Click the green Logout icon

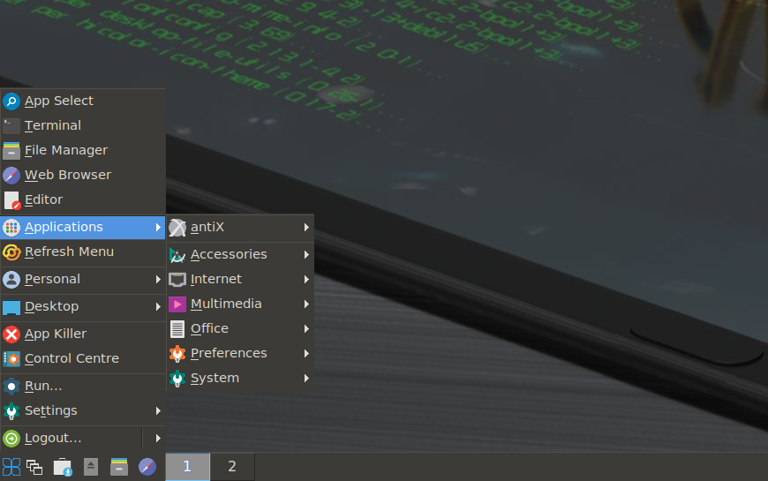11,438
